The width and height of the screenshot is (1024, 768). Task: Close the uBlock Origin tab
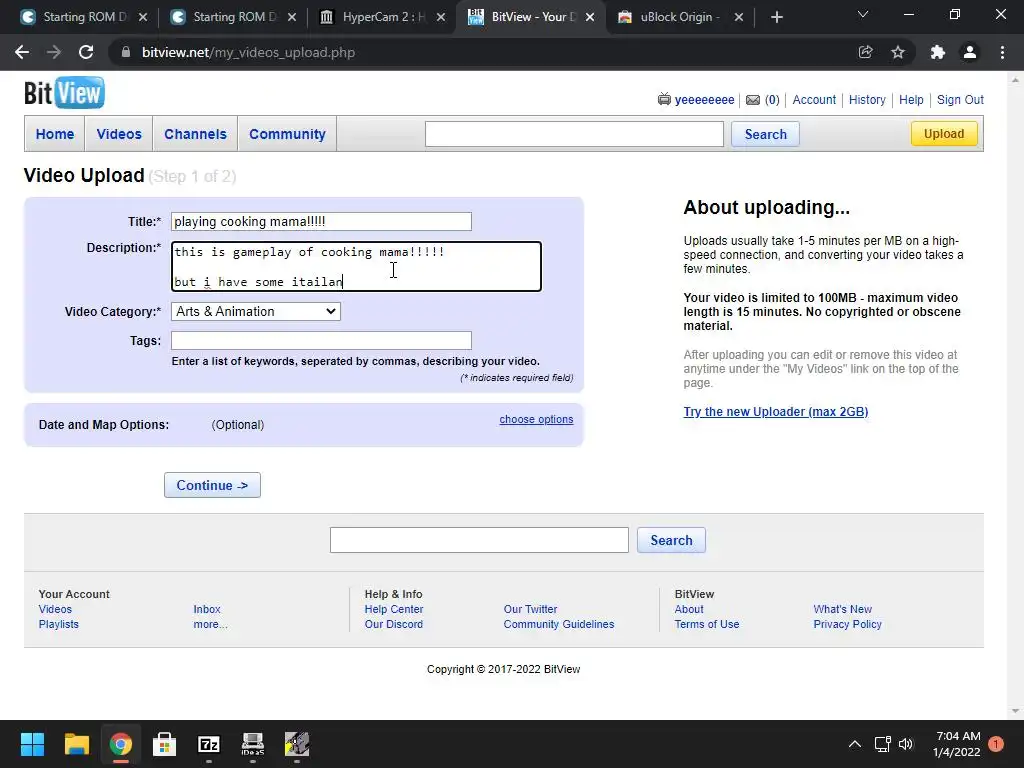[739, 17]
